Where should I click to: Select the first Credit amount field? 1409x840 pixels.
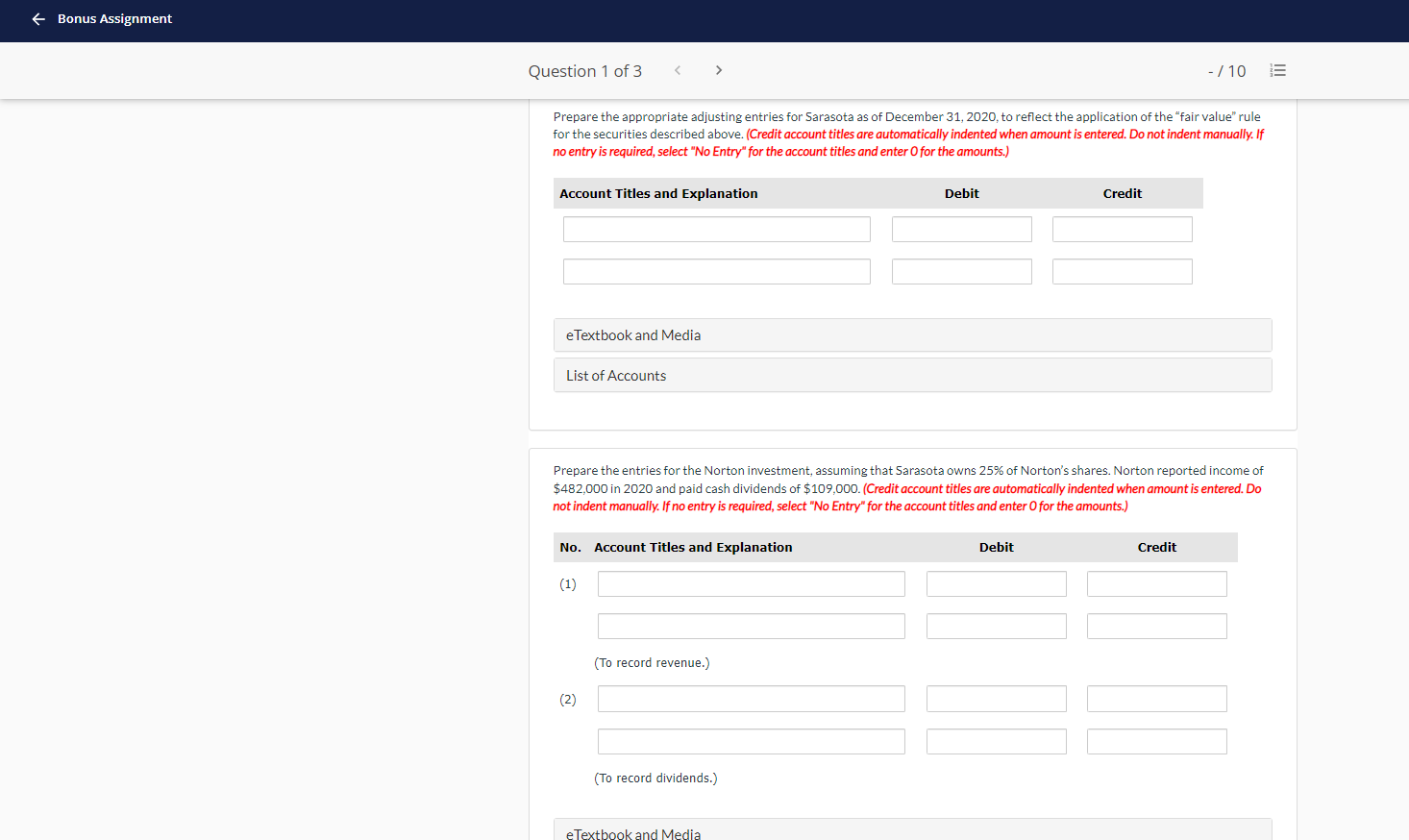(x=1122, y=229)
